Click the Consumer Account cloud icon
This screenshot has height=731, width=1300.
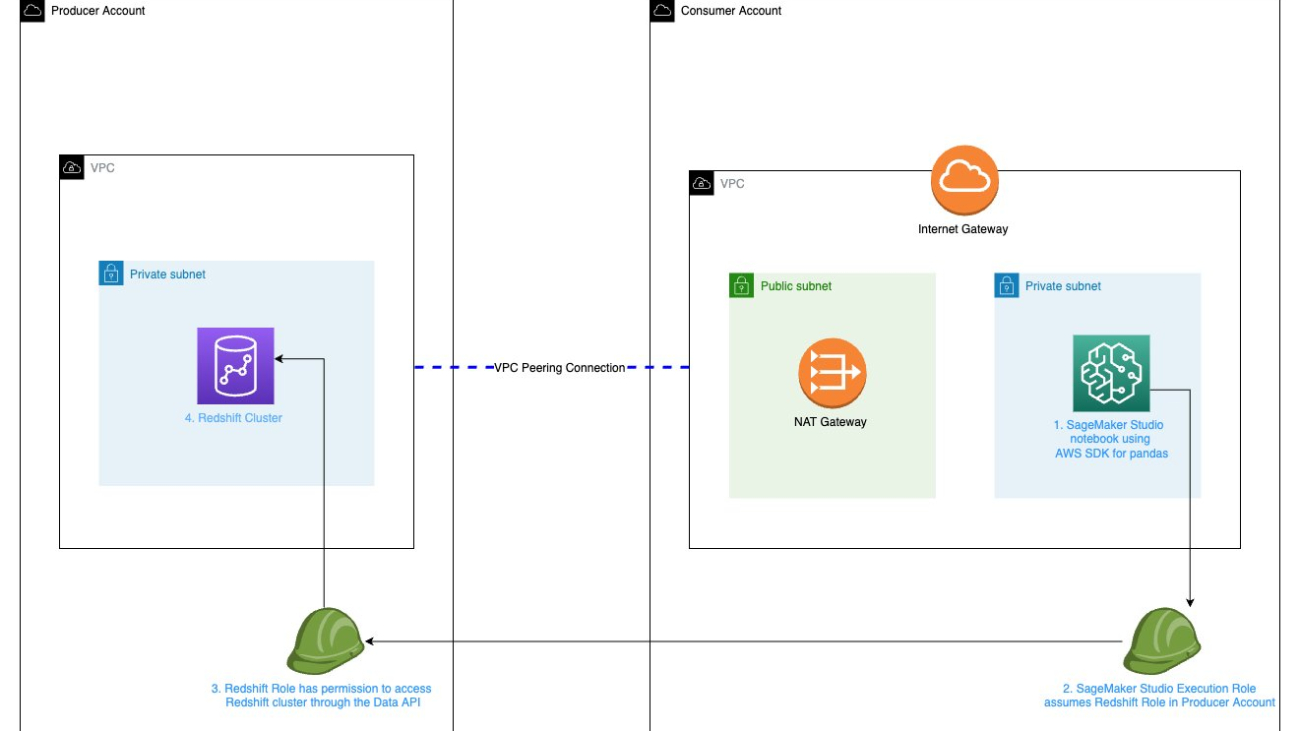(x=662, y=11)
